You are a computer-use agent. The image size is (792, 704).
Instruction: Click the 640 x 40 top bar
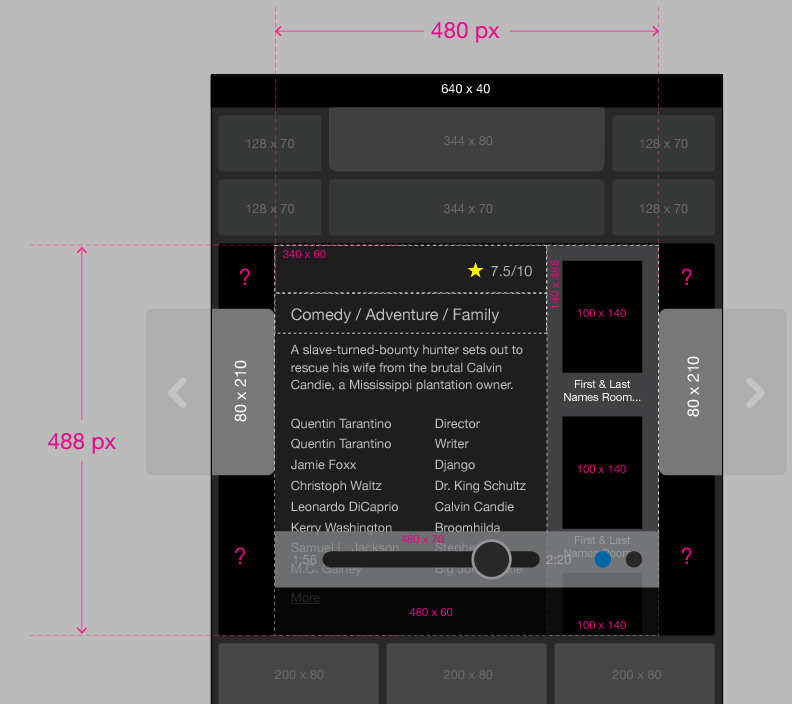point(466,89)
